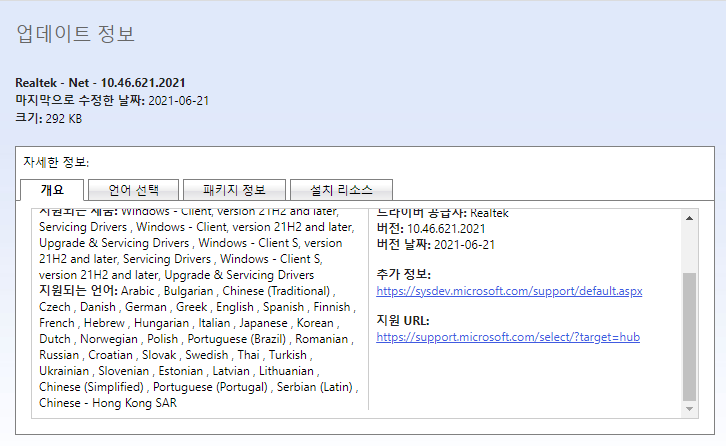
Task: Click the 버전 날짜 2021-06-21 text
Action: point(435,245)
